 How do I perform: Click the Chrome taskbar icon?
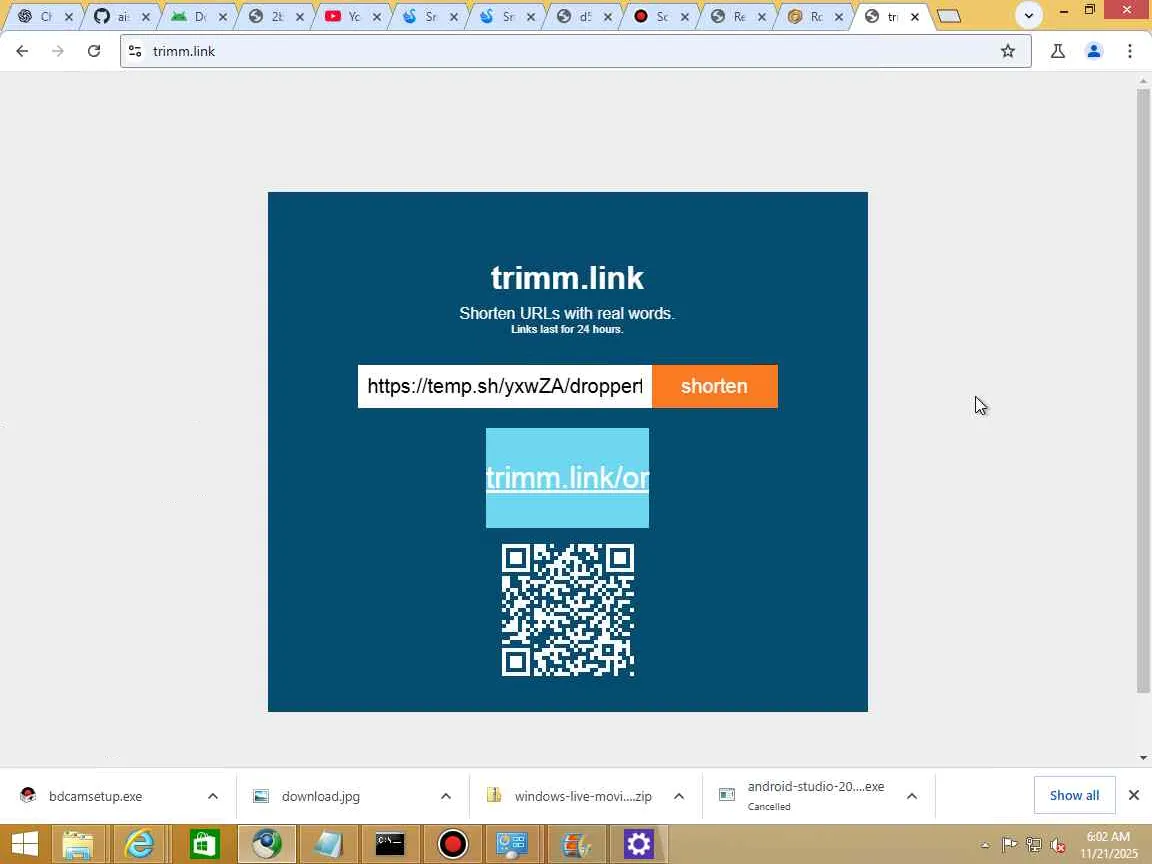point(267,845)
